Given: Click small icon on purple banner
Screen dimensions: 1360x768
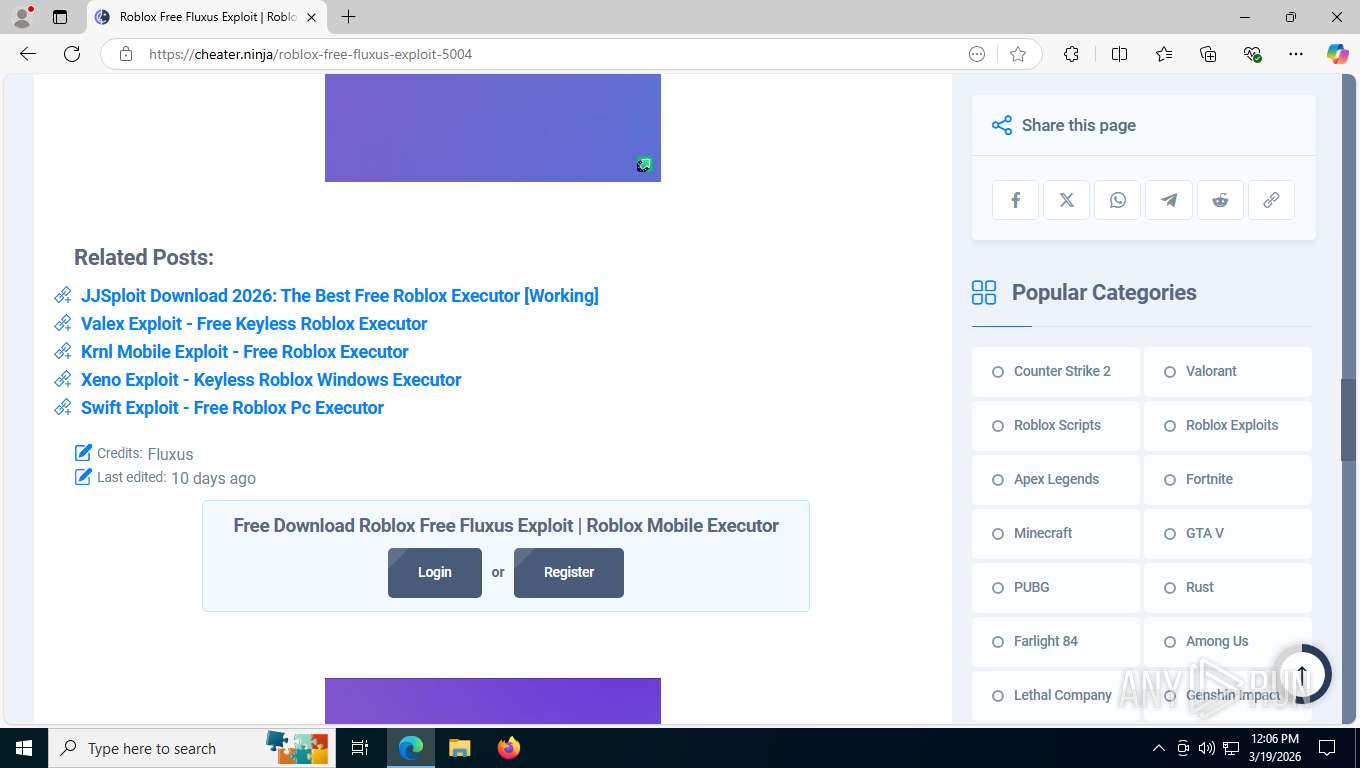Looking at the screenshot, I should point(644,165).
